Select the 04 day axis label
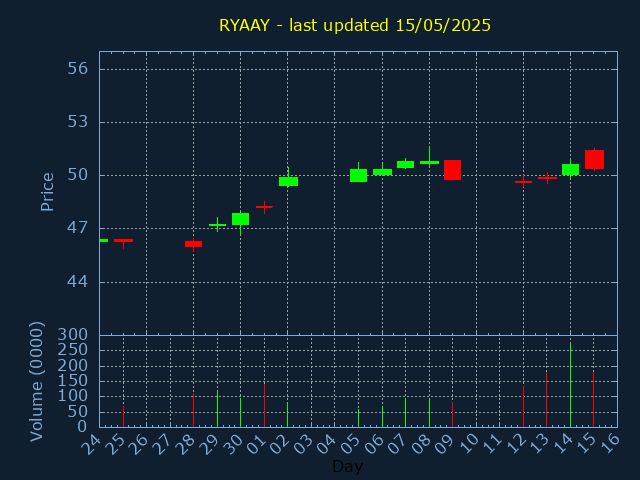 327,444
